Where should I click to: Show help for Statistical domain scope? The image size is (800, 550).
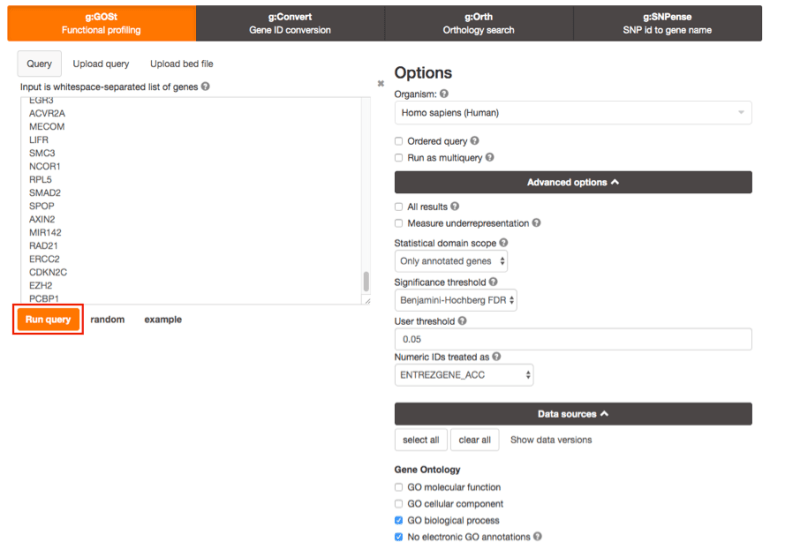[504, 243]
